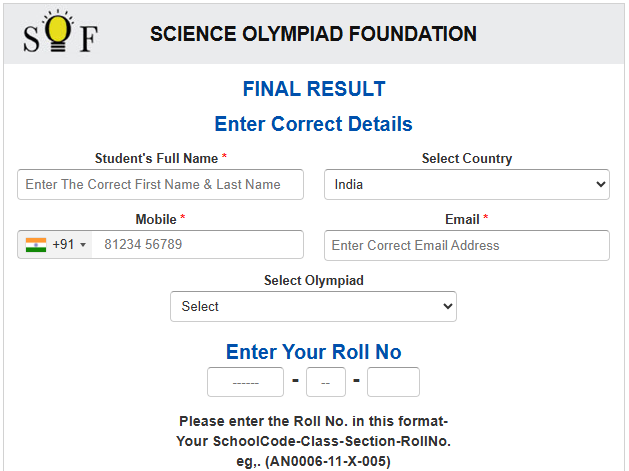Select the Email address input box
This screenshot has height=471, width=629.
pyautogui.click(x=466, y=245)
